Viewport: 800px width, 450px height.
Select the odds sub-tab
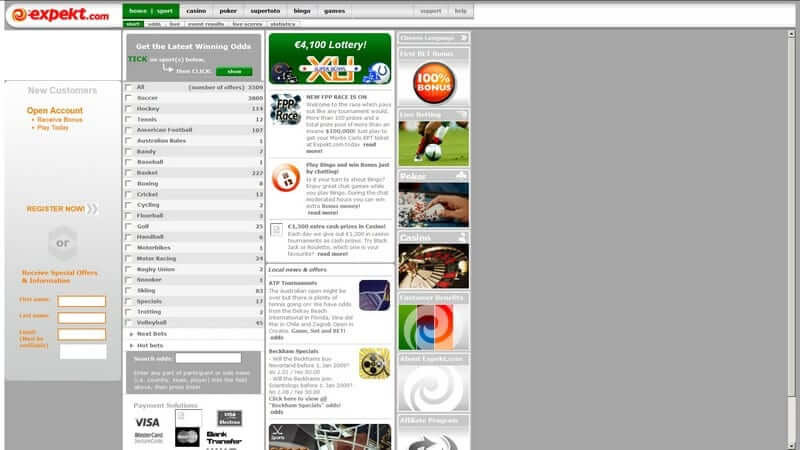click(x=154, y=24)
